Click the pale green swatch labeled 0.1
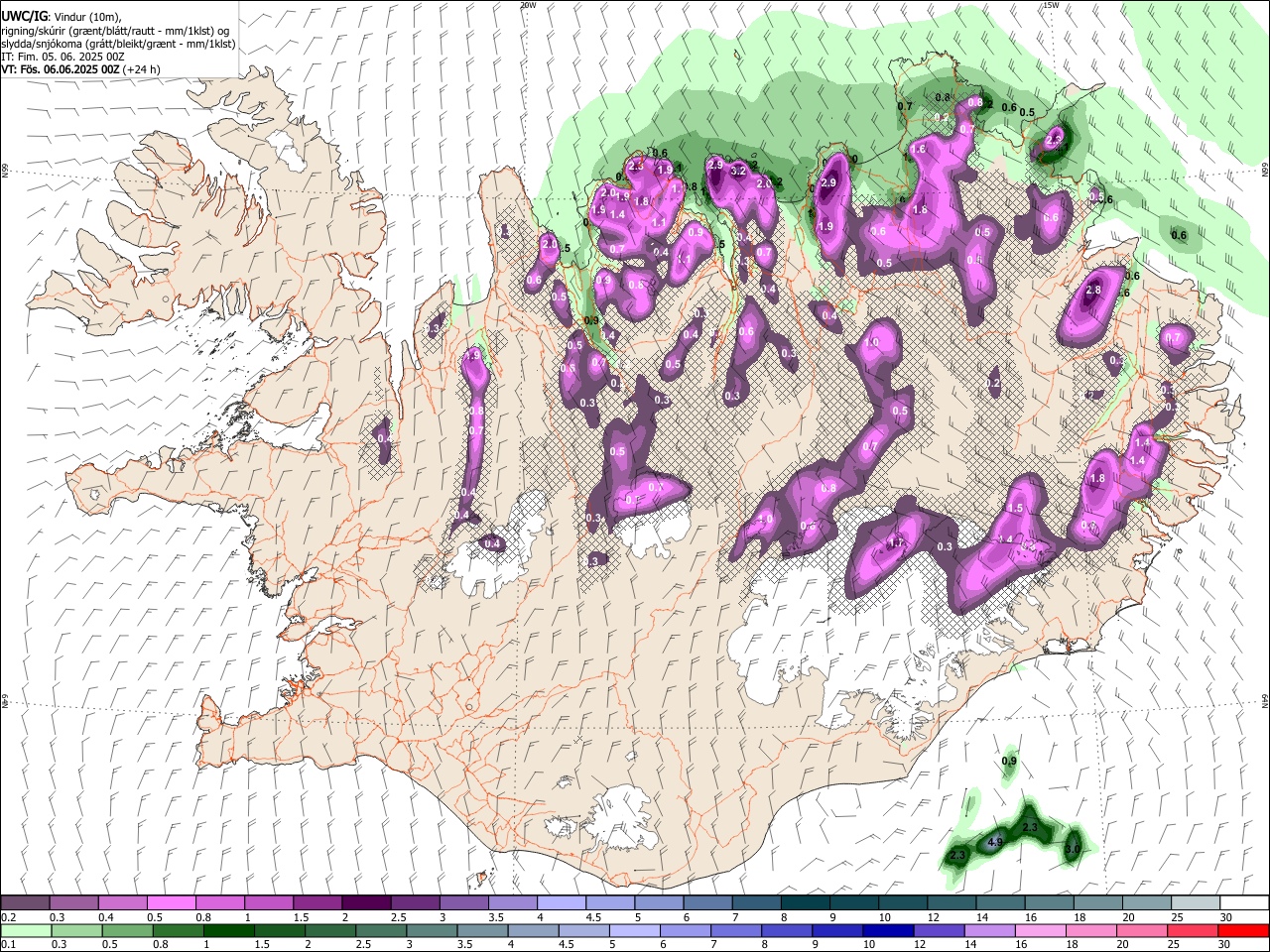Image resolution: width=1270 pixels, height=952 pixels. (x=26, y=931)
